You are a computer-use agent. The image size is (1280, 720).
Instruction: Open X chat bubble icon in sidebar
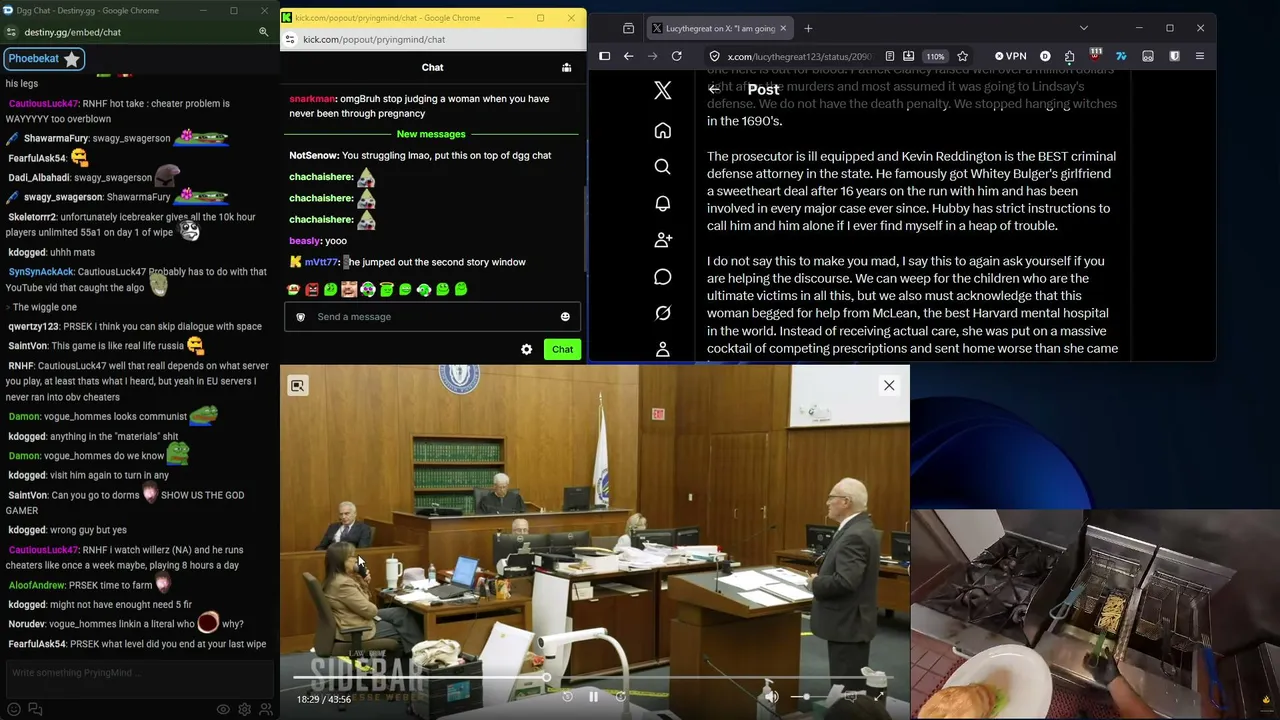[x=662, y=277]
